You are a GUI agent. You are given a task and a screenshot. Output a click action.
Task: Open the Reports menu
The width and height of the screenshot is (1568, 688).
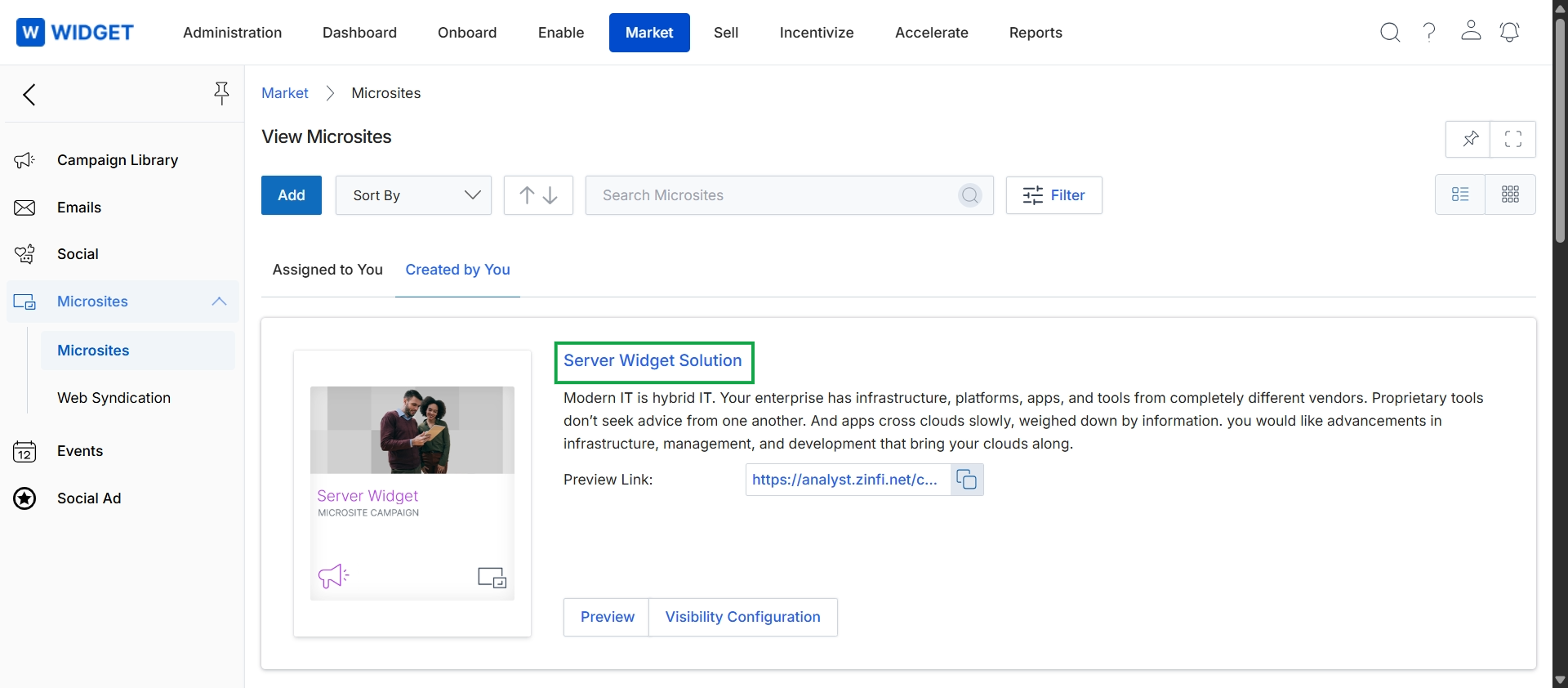(1036, 33)
